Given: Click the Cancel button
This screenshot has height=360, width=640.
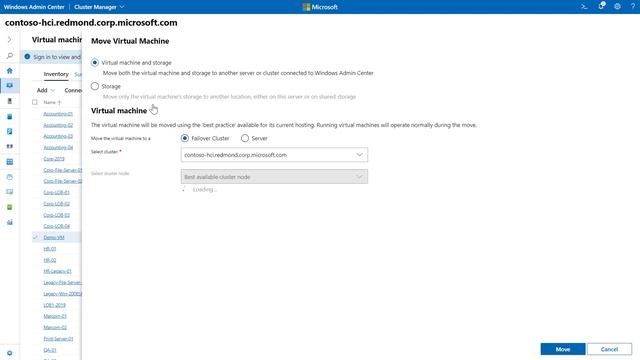Looking at the screenshot, I should click(x=609, y=349).
